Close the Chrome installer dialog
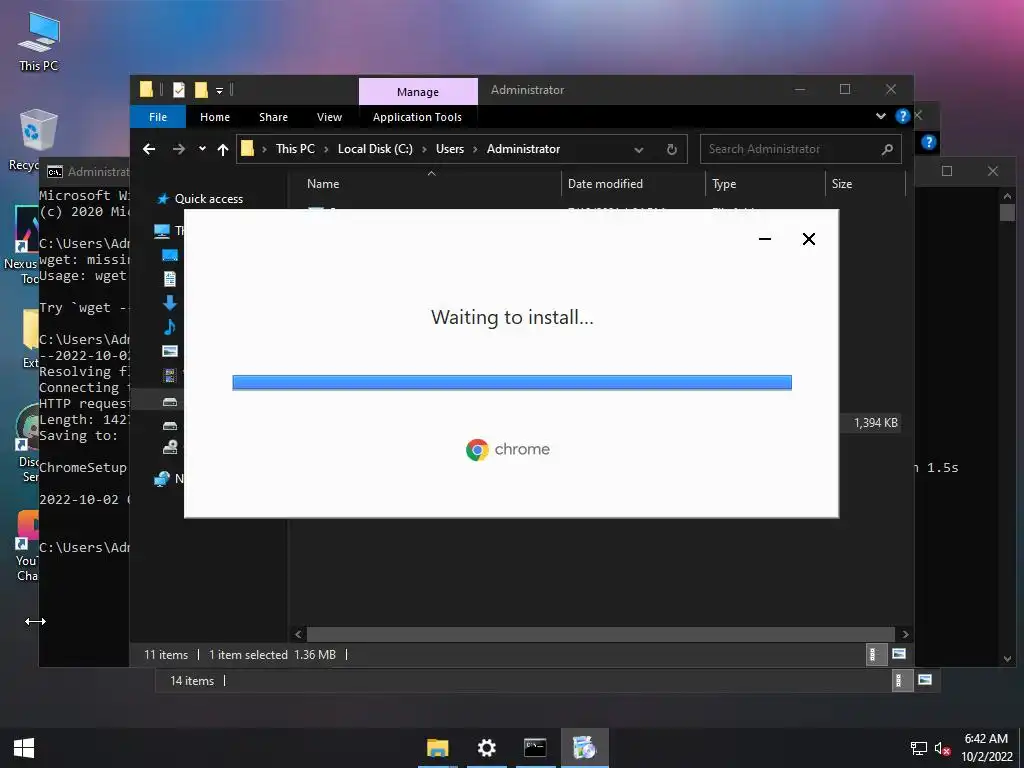 (808, 239)
